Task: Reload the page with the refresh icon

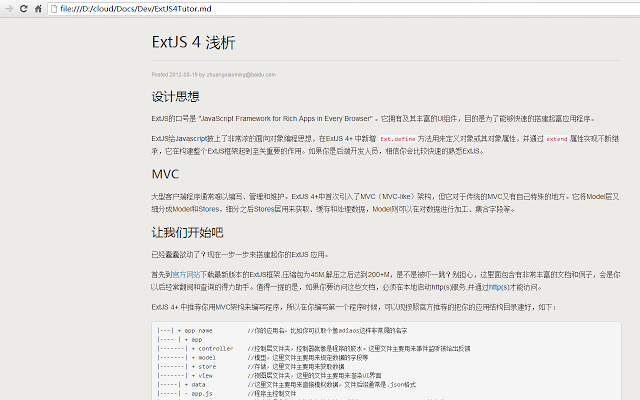Action: tap(24, 9)
